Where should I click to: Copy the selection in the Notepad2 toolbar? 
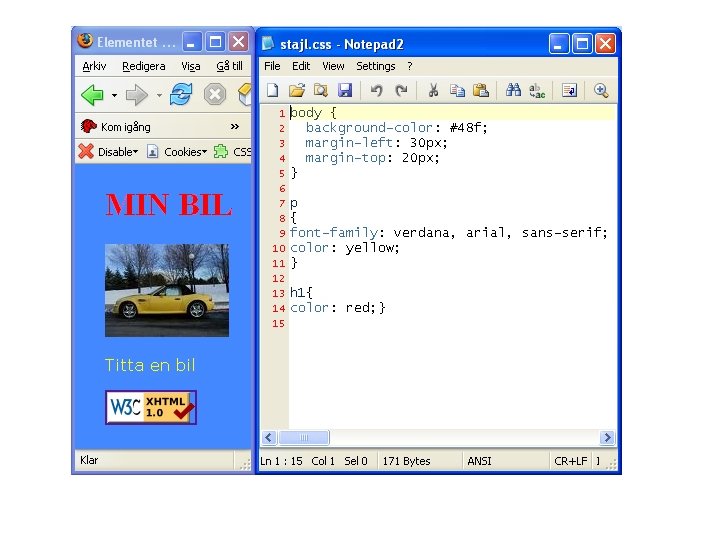click(457, 90)
